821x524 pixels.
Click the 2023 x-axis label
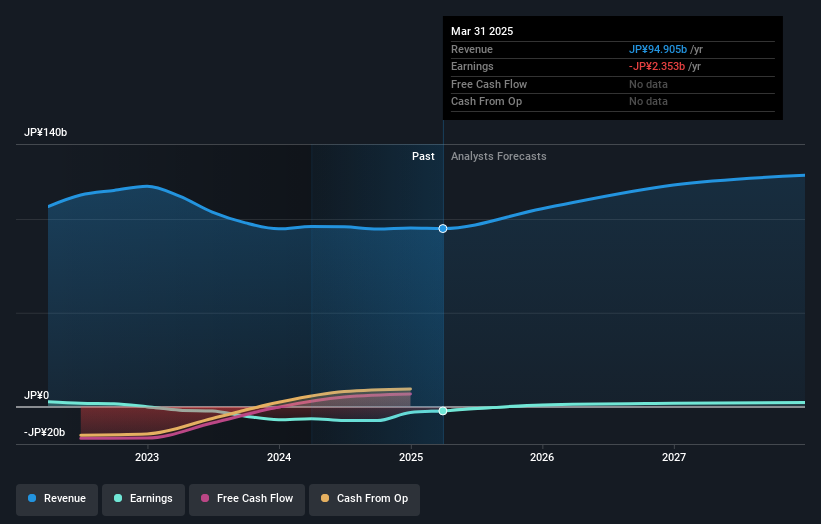click(x=147, y=458)
